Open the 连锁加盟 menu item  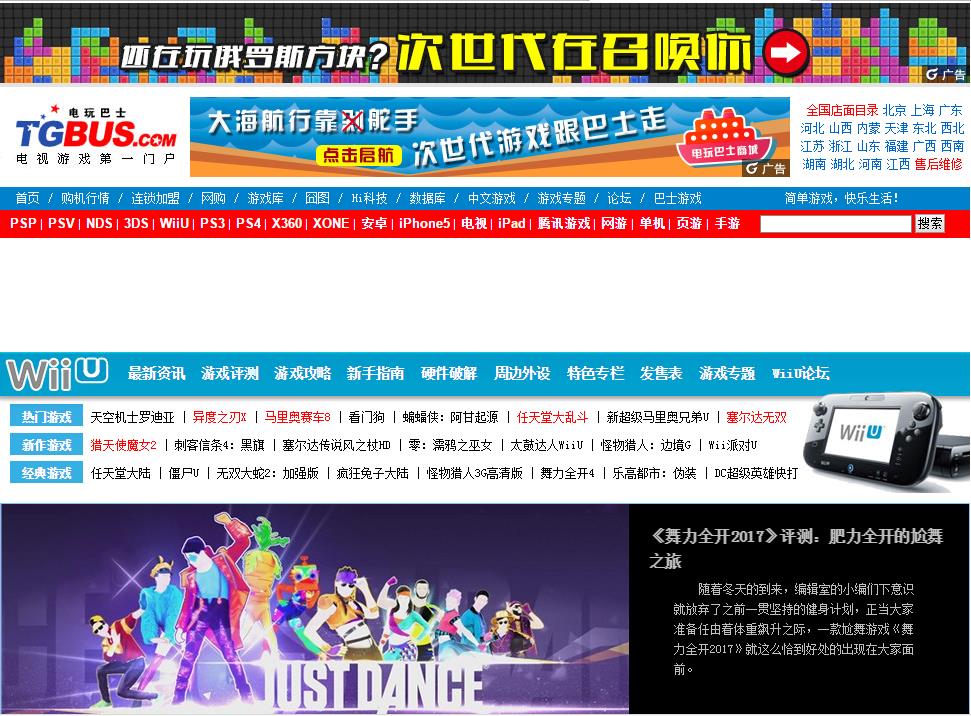tap(155, 198)
